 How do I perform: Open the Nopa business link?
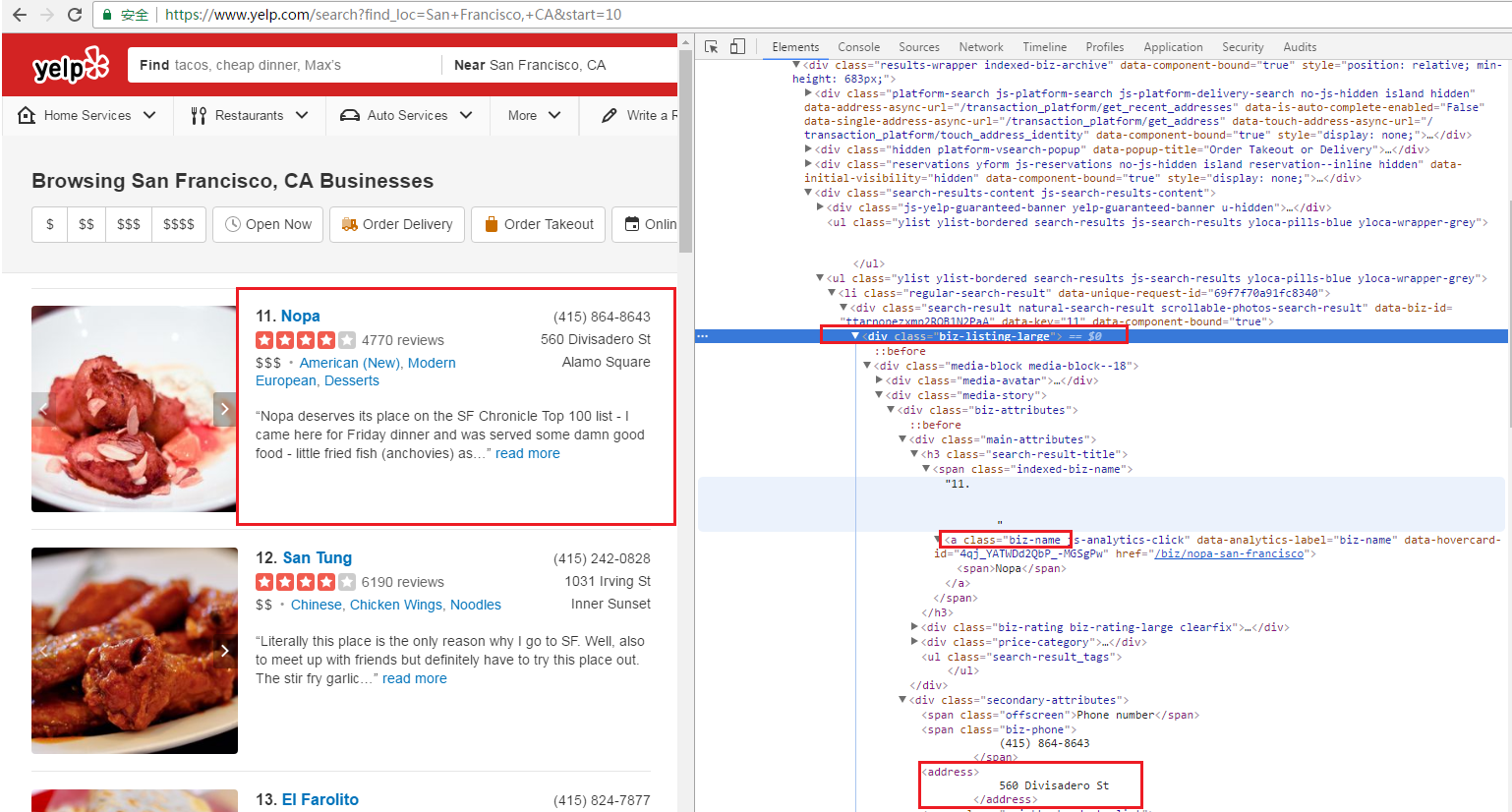click(x=300, y=316)
